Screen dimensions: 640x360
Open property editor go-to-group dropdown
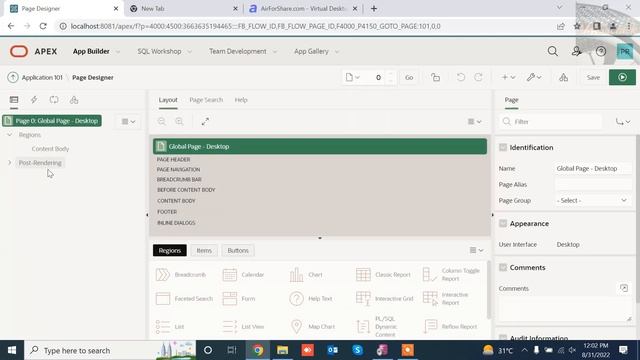pyautogui.click(x=623, y=121)
